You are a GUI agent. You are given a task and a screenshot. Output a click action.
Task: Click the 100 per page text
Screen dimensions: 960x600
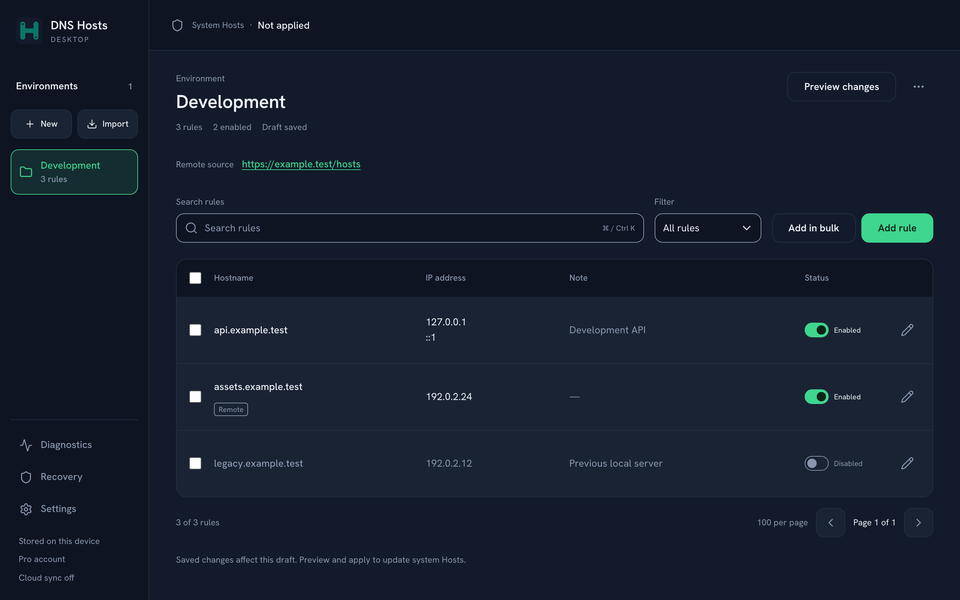782,523
